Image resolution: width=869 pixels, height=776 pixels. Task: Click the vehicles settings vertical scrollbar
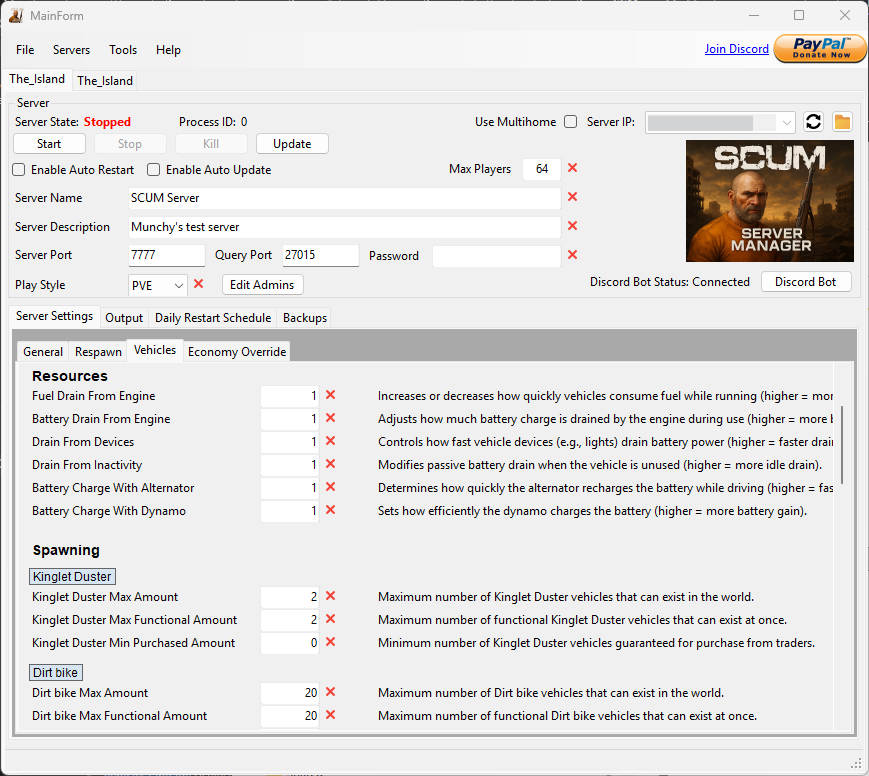pyautogui.click(x=842, y=445)
